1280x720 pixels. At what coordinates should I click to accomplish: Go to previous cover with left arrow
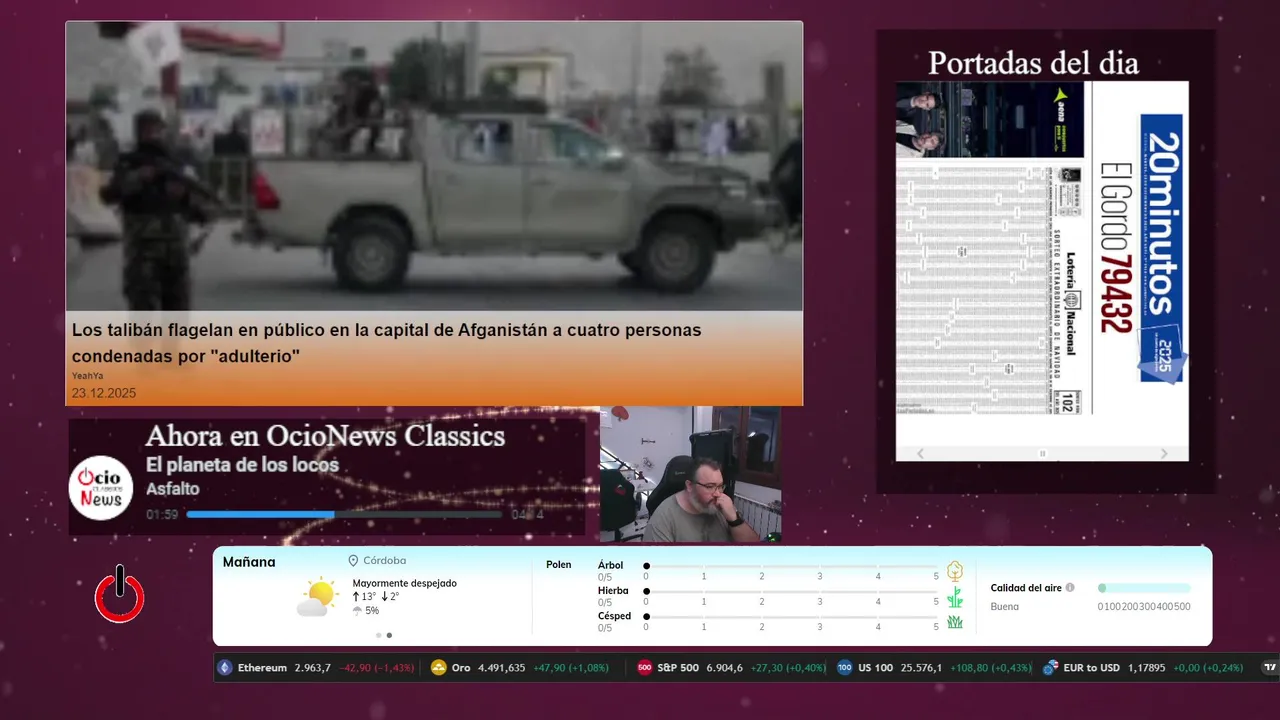tap(921, 454)
